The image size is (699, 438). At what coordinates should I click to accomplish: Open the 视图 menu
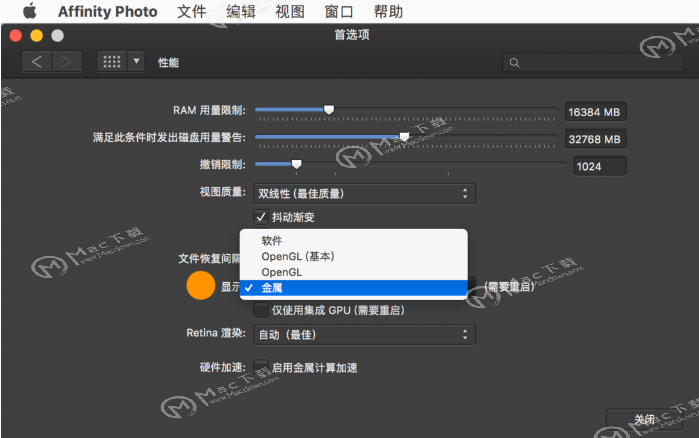[x=290, y=12]
